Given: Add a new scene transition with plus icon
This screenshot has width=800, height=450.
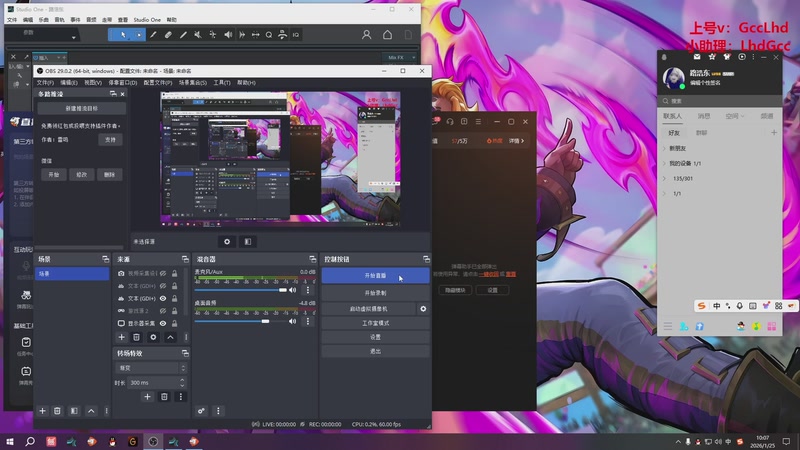Looking at the screenshot, I should (x=147, y=396).
